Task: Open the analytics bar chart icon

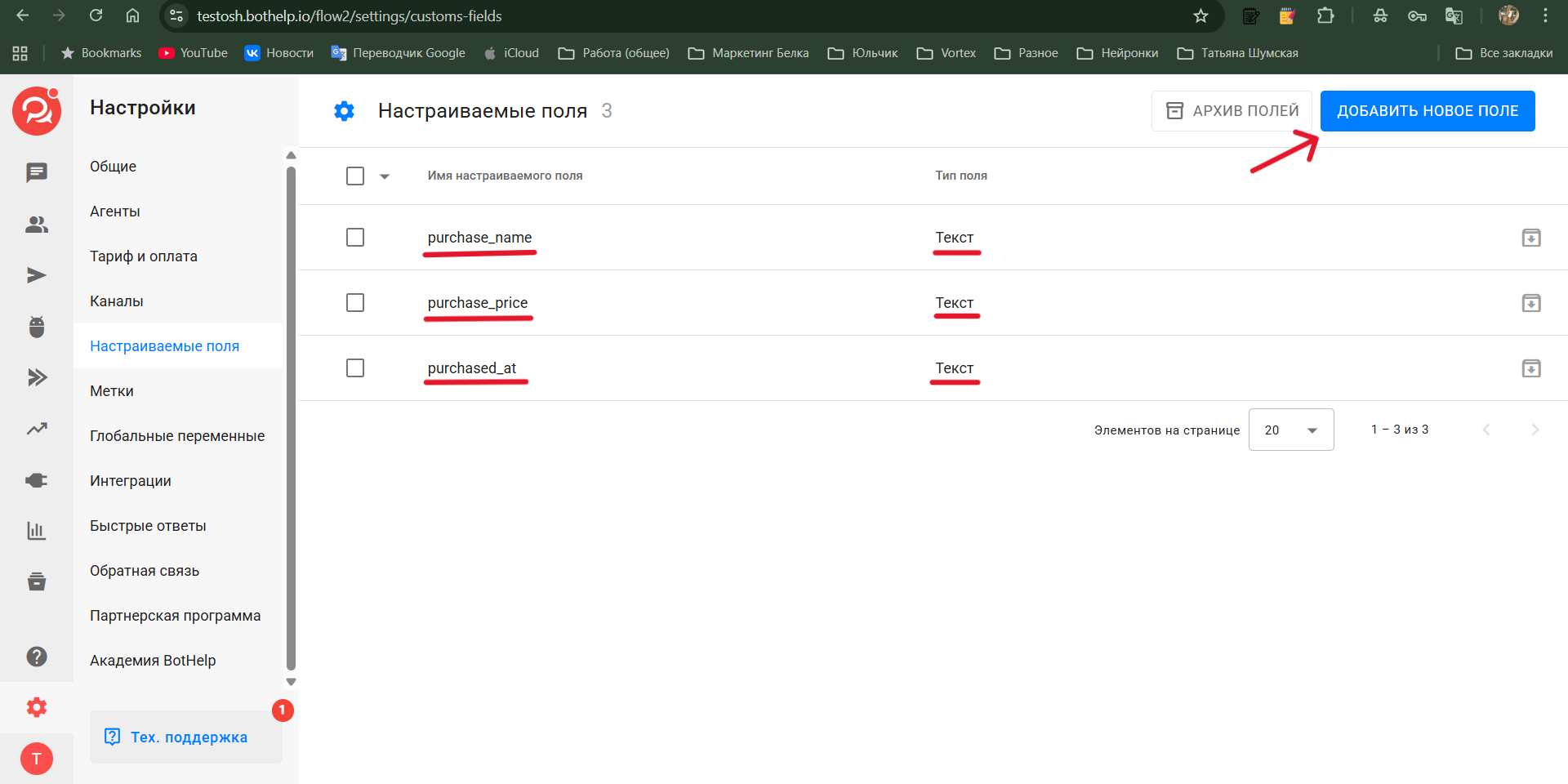Action: pos(37,531)
